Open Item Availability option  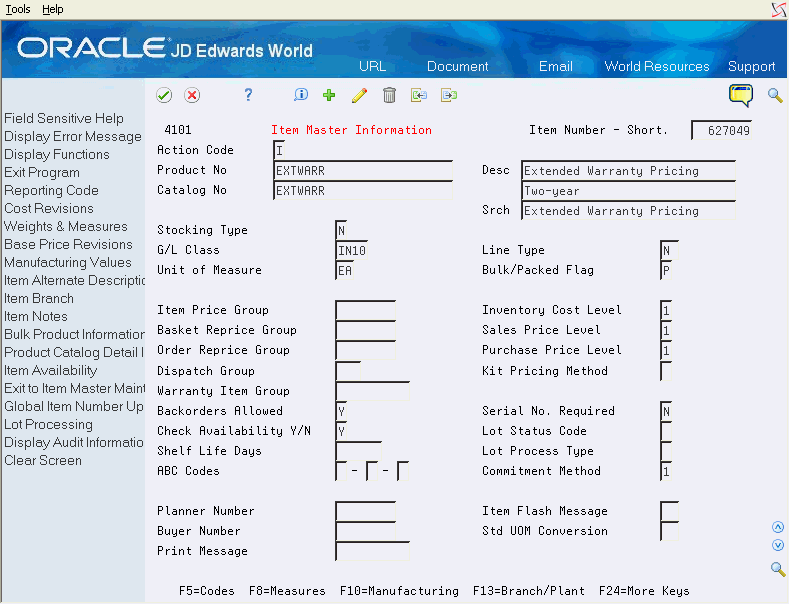51,370
